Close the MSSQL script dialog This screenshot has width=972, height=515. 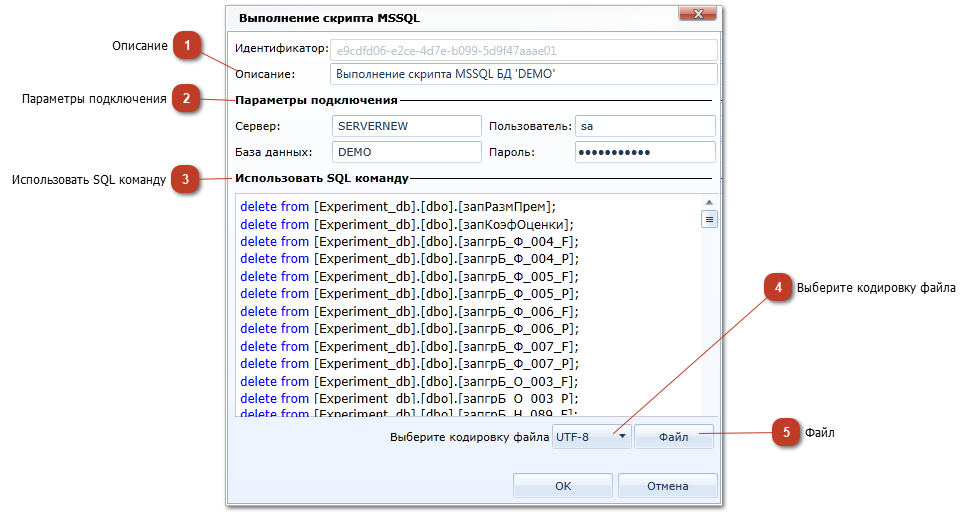click(698, 14)
